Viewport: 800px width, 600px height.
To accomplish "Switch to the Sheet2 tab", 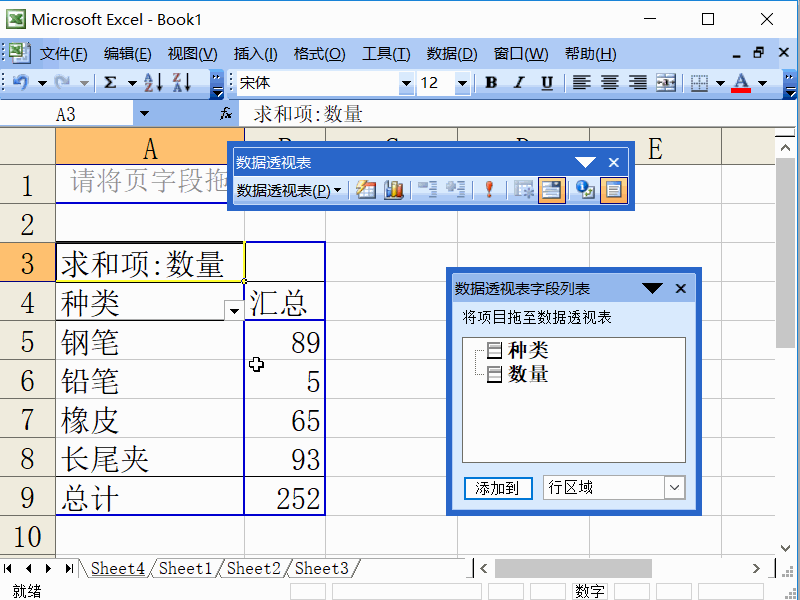I will (253, 568).
